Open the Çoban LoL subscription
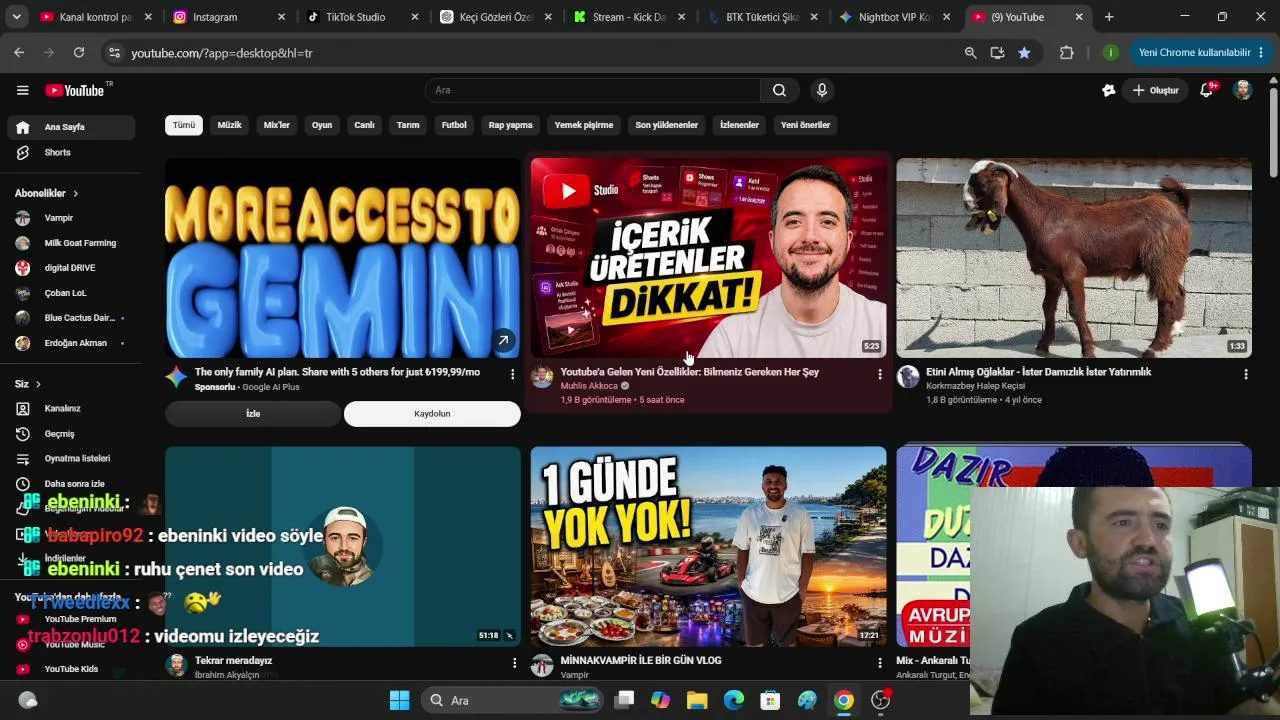This screenshot has width=1280, height=720. (70, 293)
